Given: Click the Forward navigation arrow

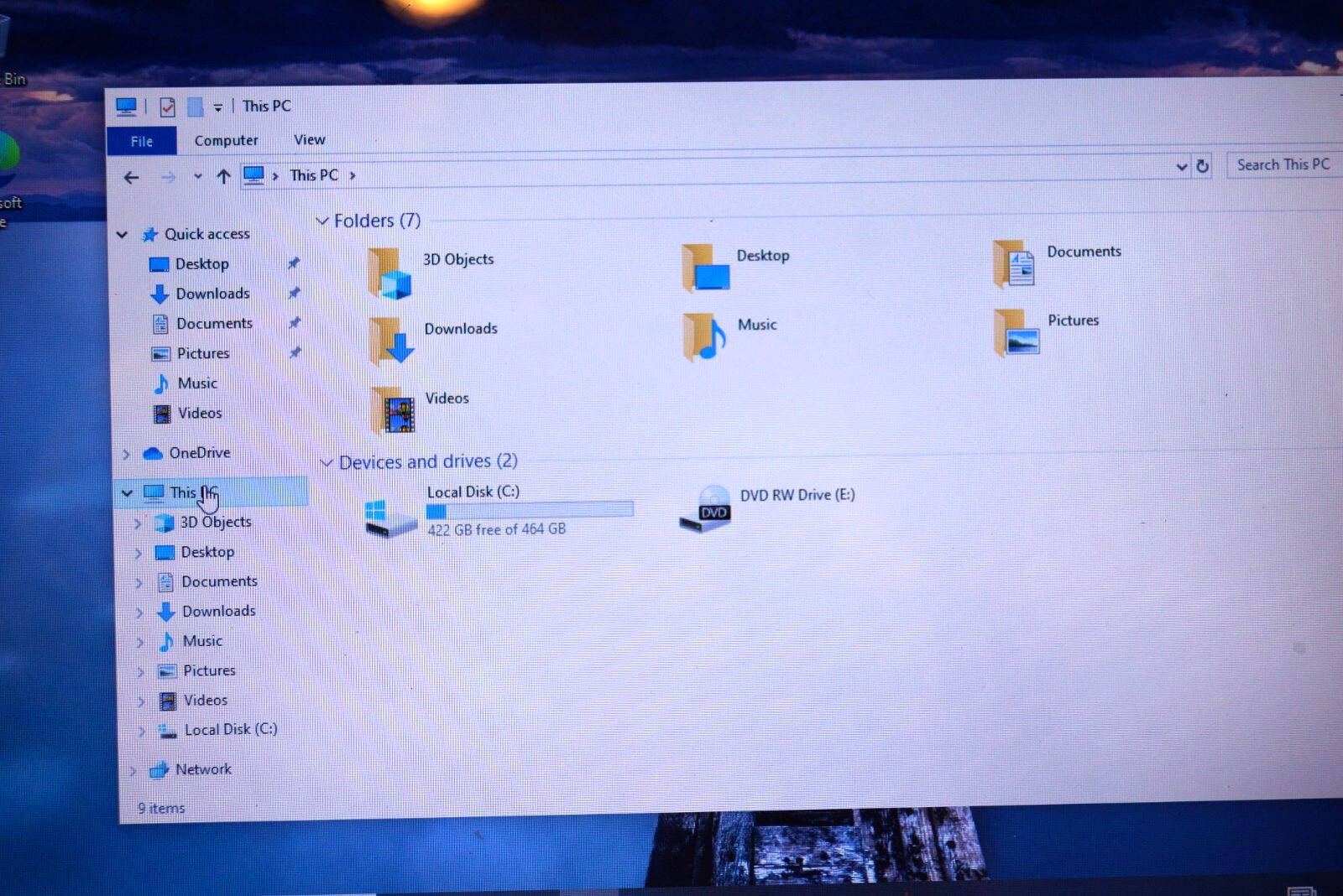Looking at the screenshot, I should pyautogui.click(x=168, y=177).
